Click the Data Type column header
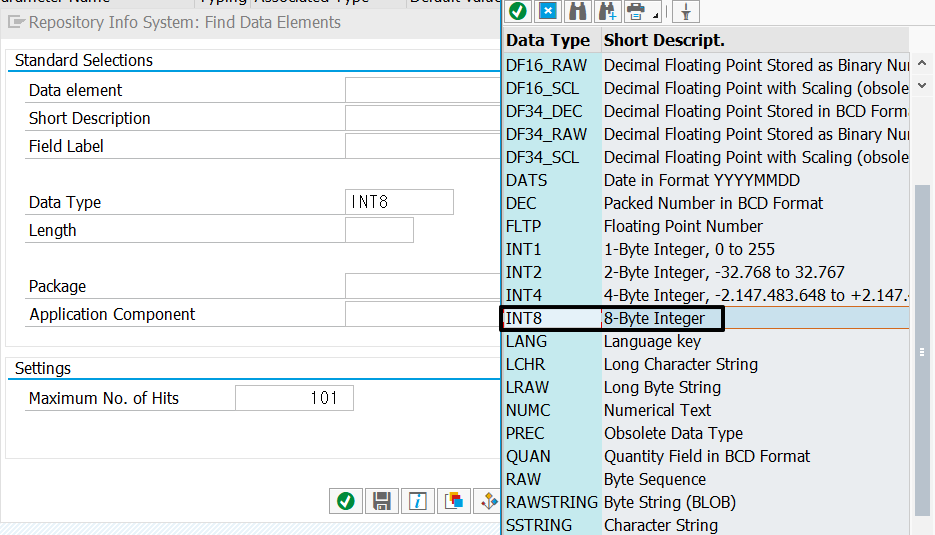935x535 pixels. pos(548,41)
